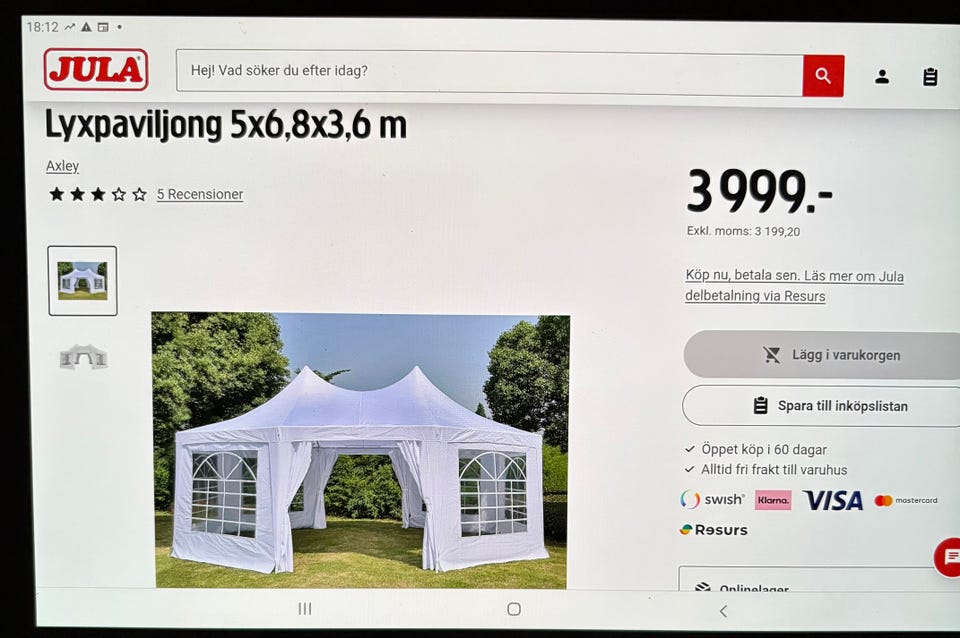The height and width of the screenshot is (638, 960).
Task: Click the third rating star
Action: [x=98, y=195]
